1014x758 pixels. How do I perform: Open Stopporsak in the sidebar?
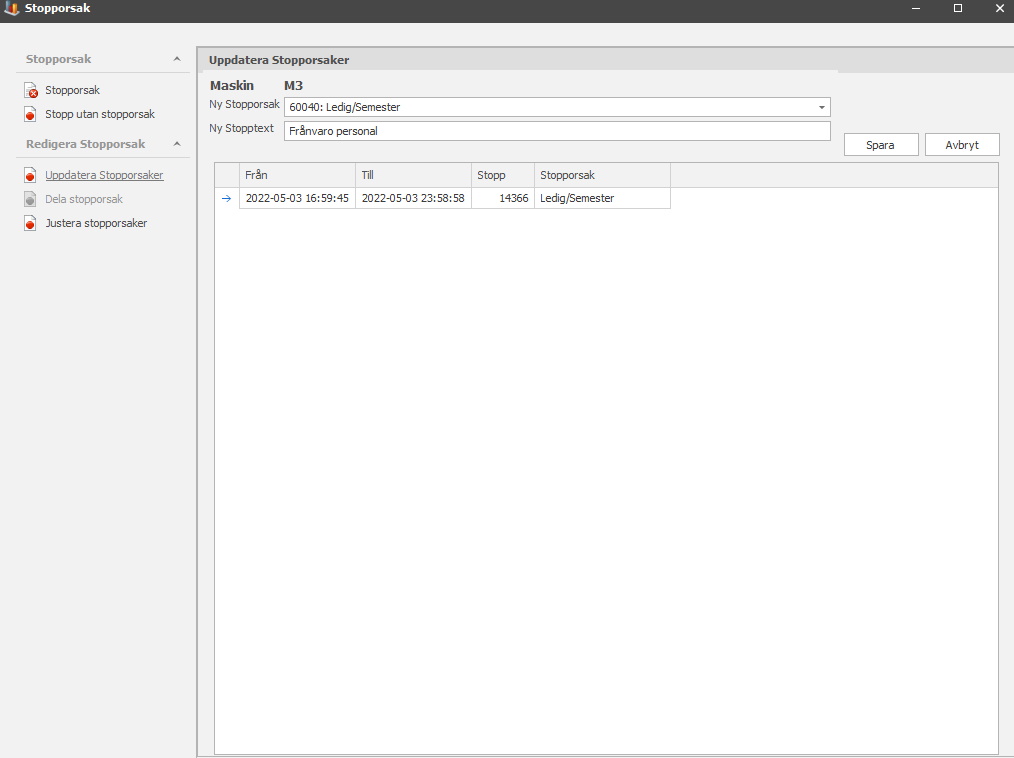tap(72, 90)
